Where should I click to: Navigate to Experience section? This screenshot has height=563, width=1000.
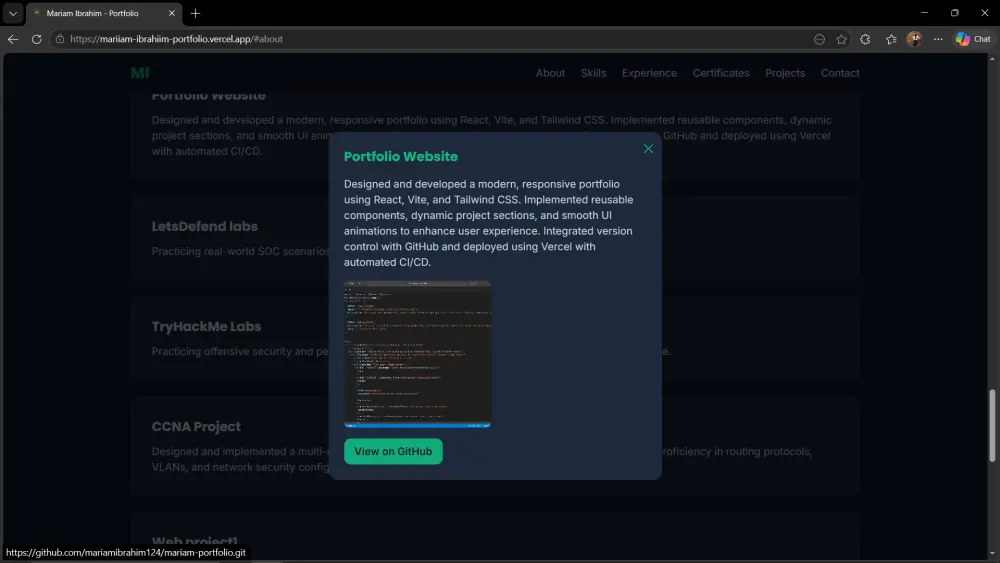(649, 73)
